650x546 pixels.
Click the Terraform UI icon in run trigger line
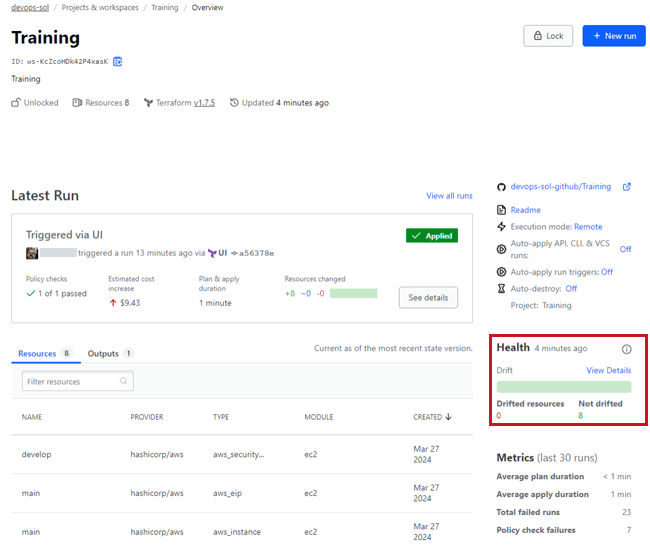click(212, 253)
